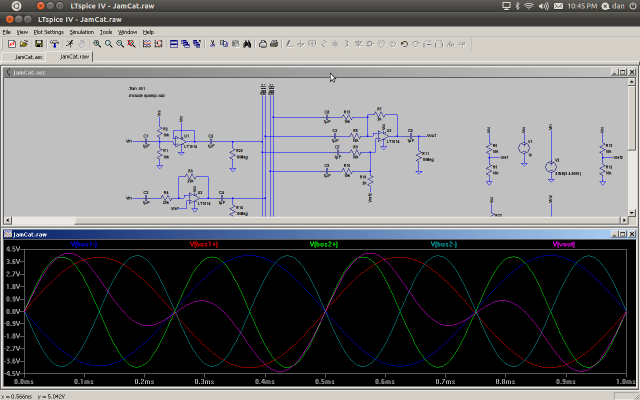
Task: Click the Zoom In magnifier icon
Action: 97,44
